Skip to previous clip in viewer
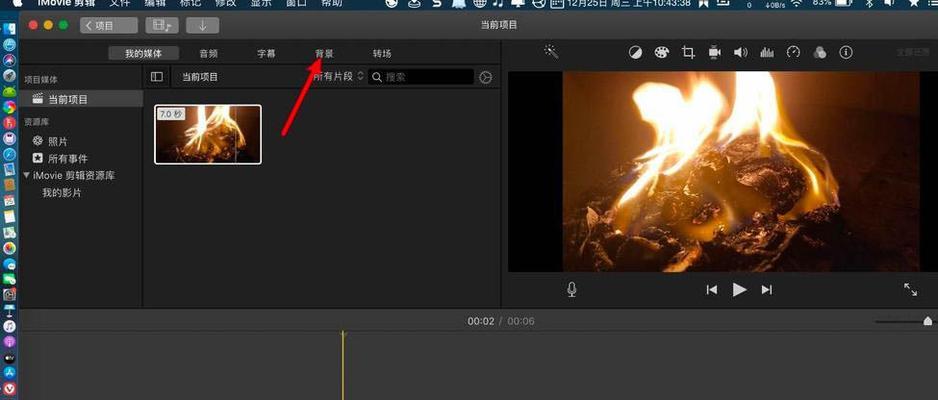This screenshot has height=400, width=938. pyautogui.click(x=711, y=289)
